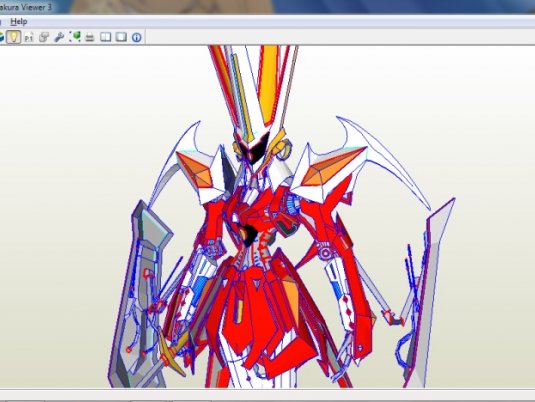
Task: Select the yellow head crest fin
Action: (268, 82)
